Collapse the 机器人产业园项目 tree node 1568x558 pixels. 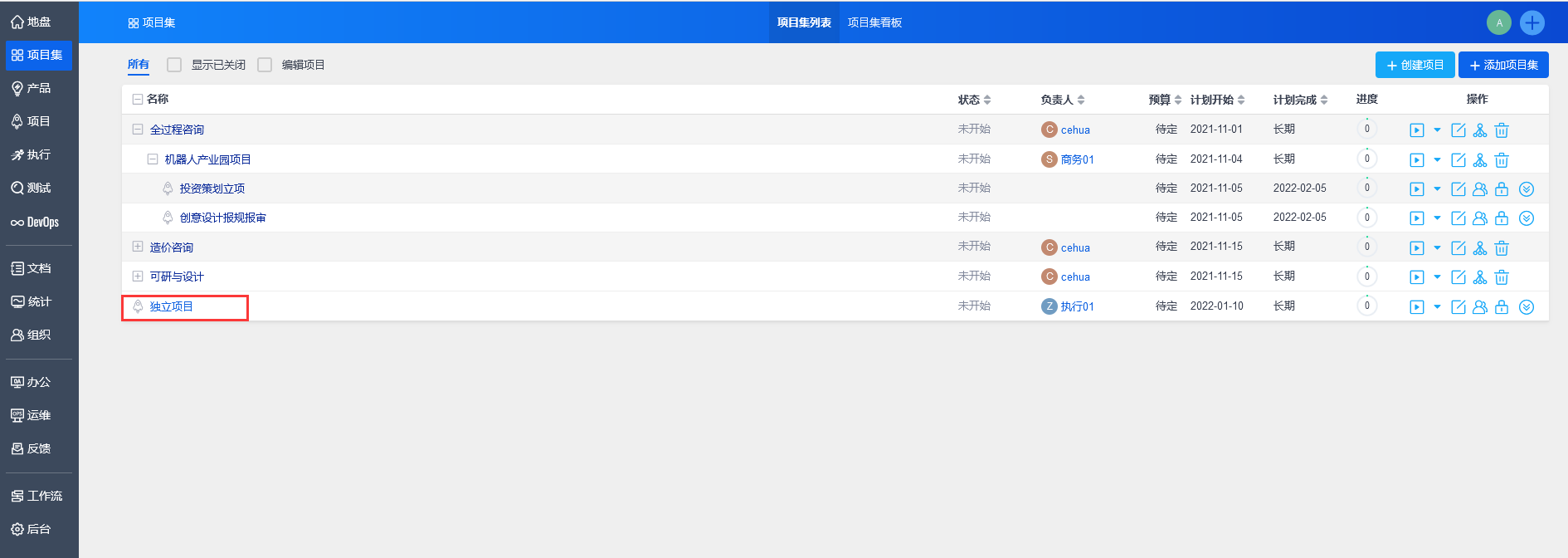pos(153,159)
